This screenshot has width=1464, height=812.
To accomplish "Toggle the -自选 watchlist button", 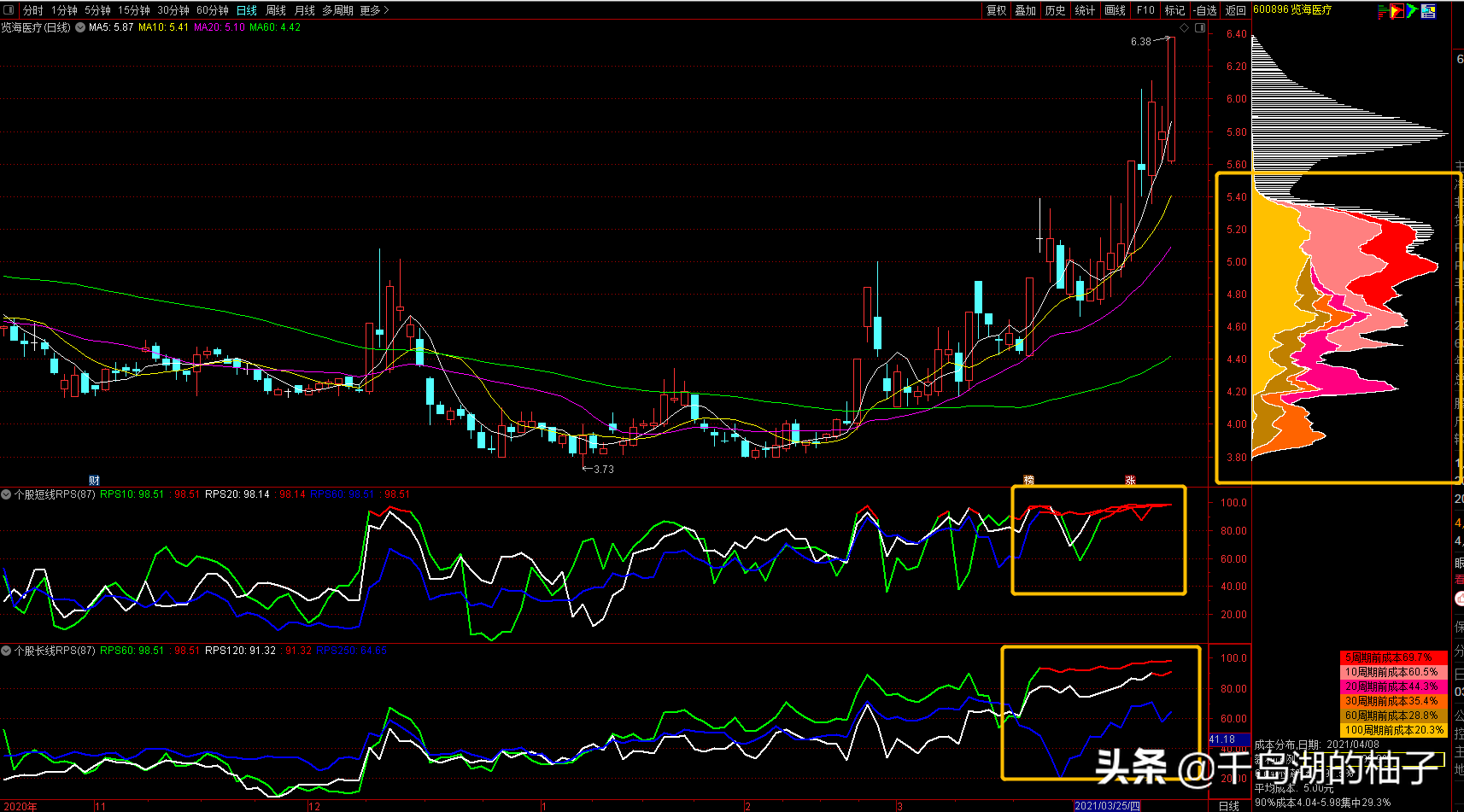I will point(1205,10).
